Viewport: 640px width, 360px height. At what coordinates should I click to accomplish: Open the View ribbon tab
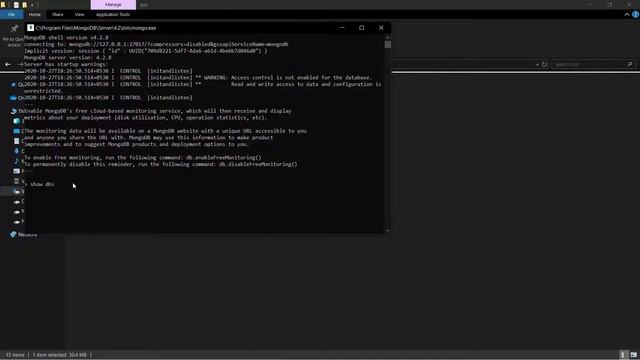(79, 14)
